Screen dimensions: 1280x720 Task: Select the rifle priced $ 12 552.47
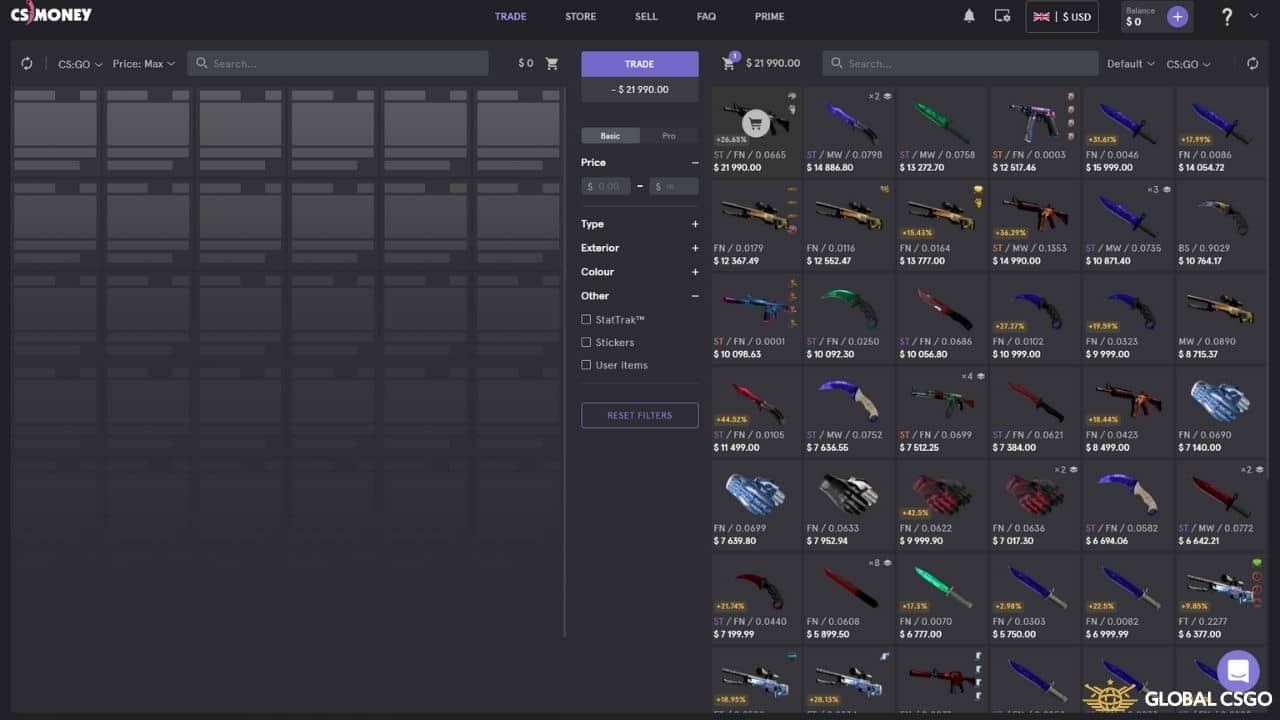click(848, 224)
